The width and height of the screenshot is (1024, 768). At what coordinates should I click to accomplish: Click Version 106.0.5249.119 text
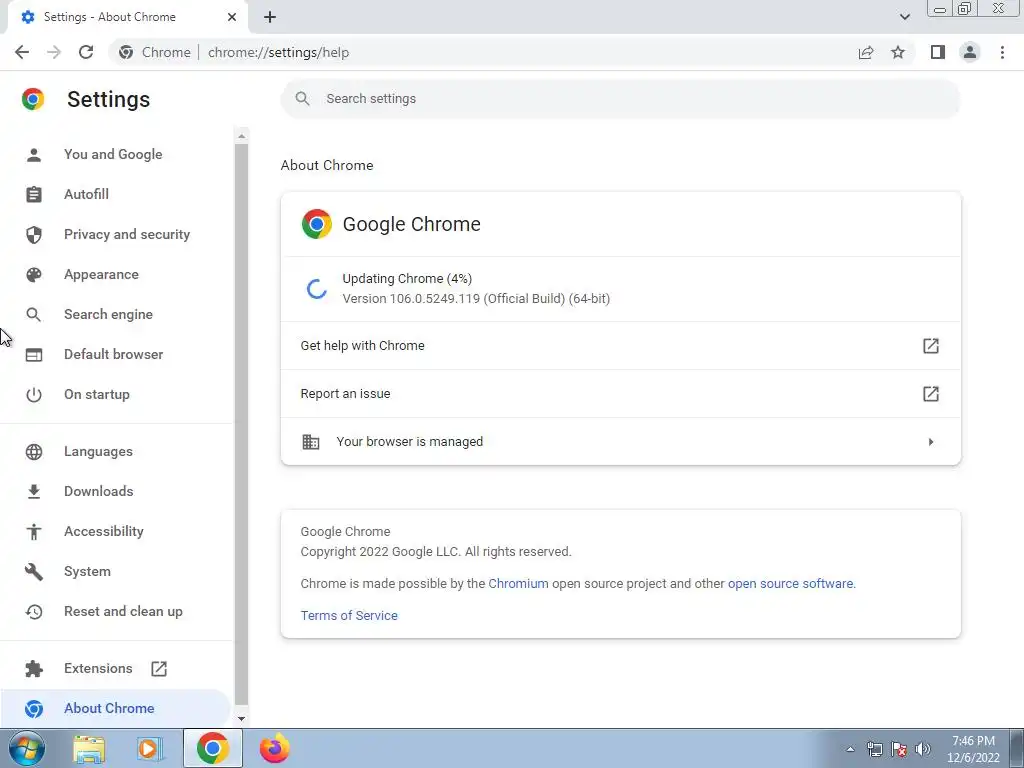click(476, 298)
